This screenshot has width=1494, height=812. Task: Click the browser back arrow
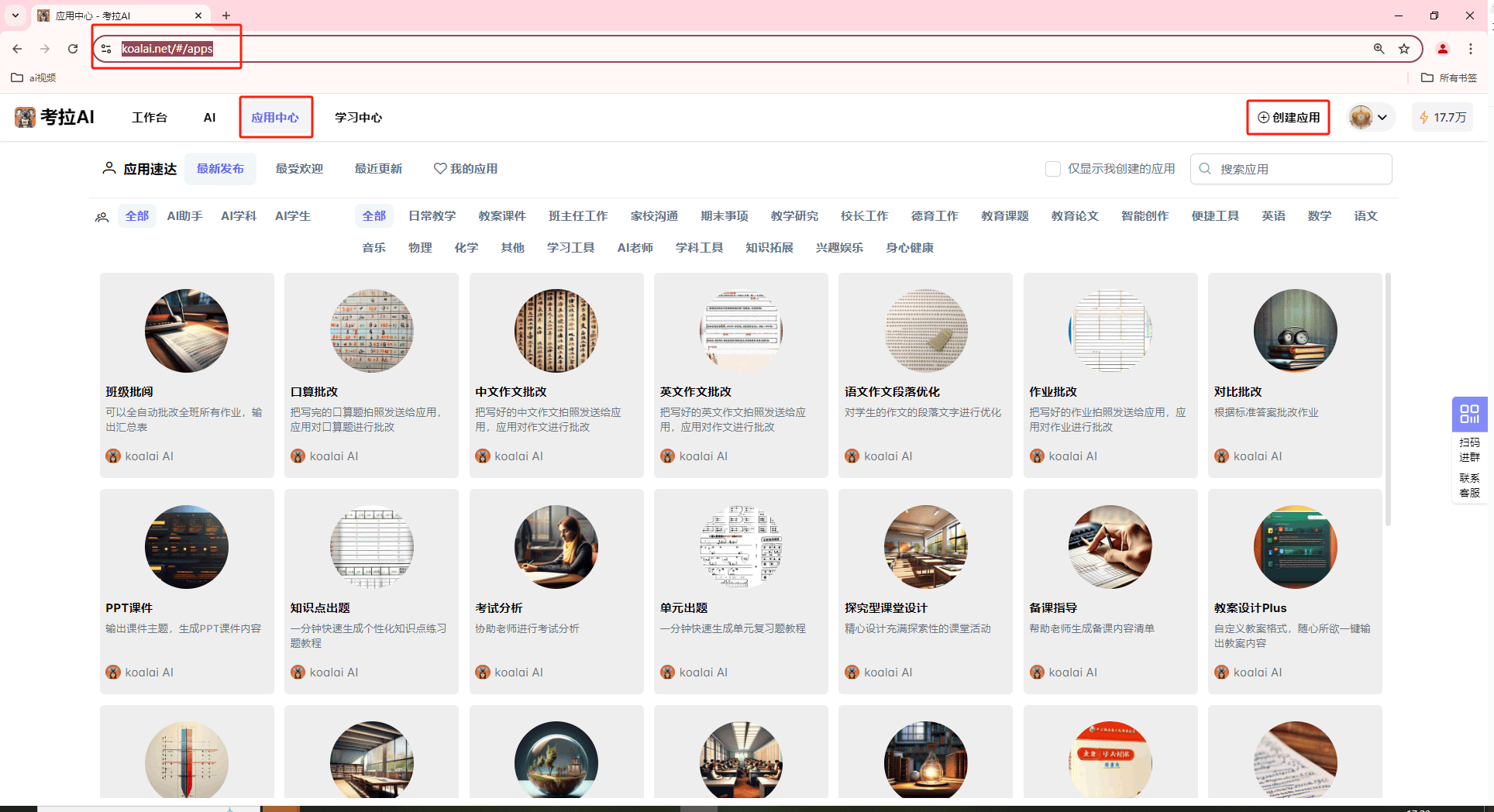pos(17,49)
